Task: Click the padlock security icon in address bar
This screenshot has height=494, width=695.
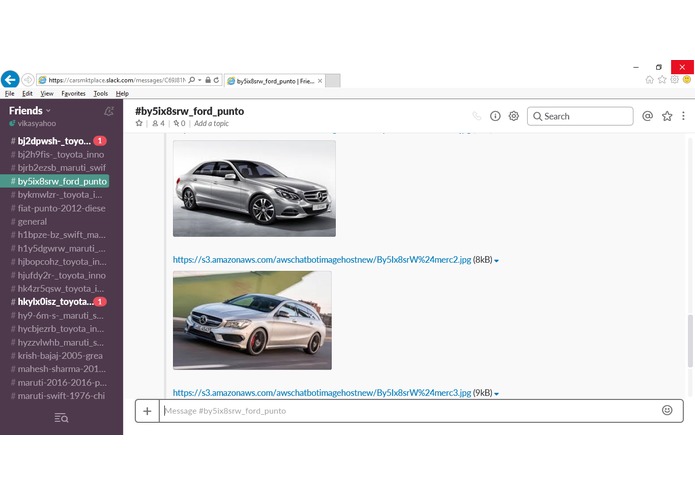Action: coord(208,80)
